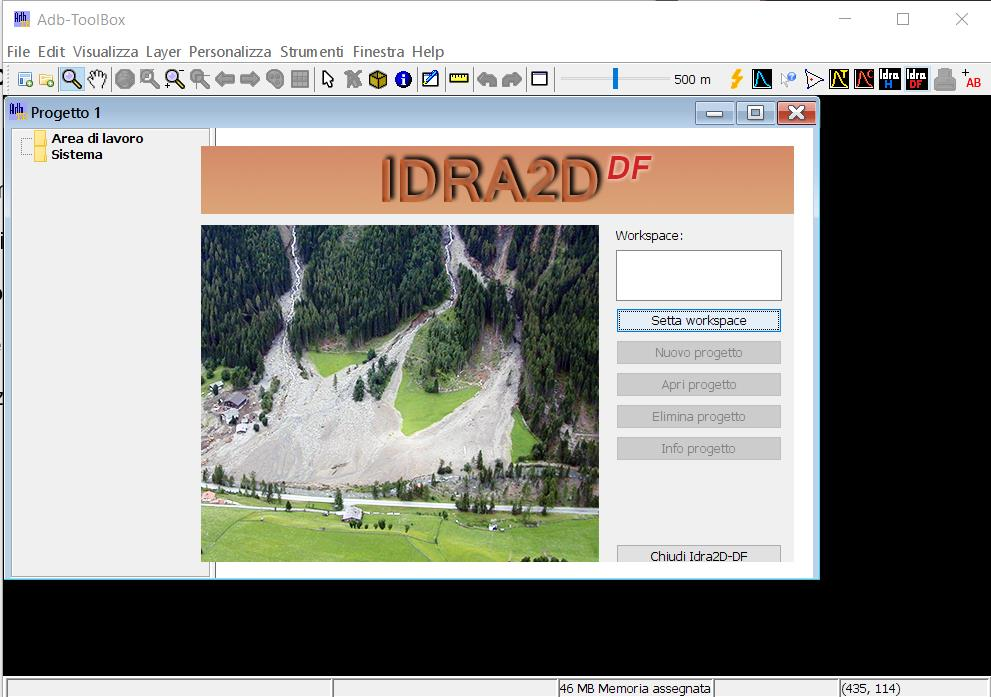
Task: Open the Strumenti menu
Action: click(x=311, y=51)
